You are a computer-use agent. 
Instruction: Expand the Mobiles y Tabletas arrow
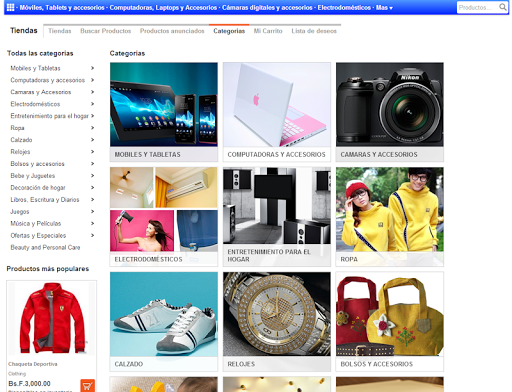coord(93,68)
